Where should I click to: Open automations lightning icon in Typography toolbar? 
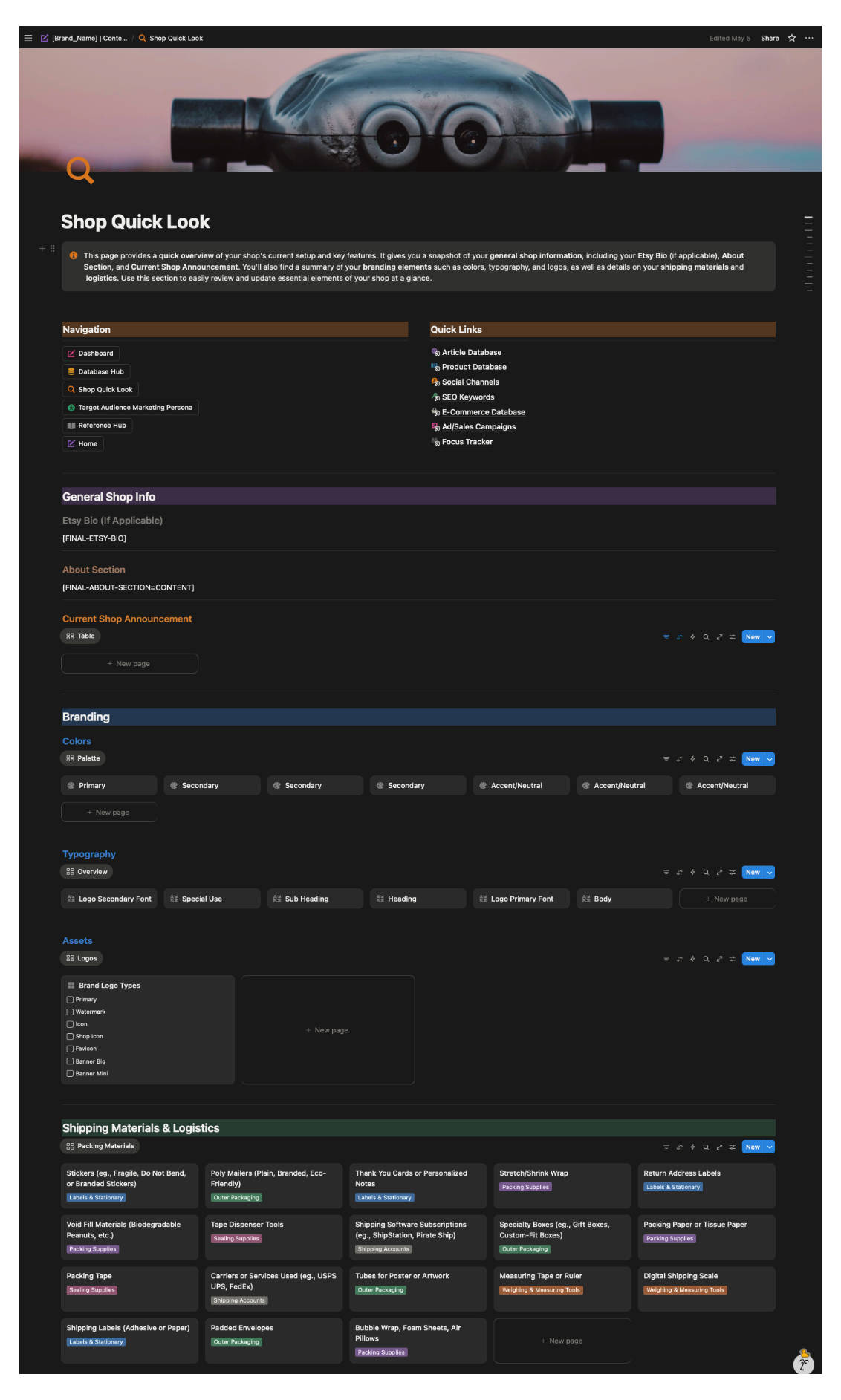[692, 873]
